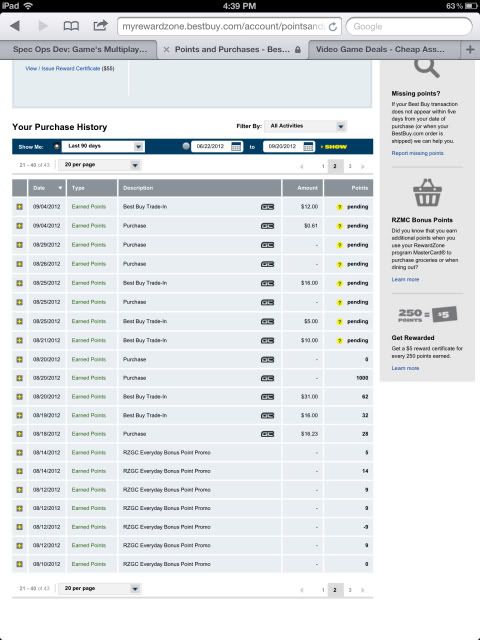Screen dimensions: 480x640
Task: Open the Report missing points link
Action: pyautogui.click(x=417, y=153)
